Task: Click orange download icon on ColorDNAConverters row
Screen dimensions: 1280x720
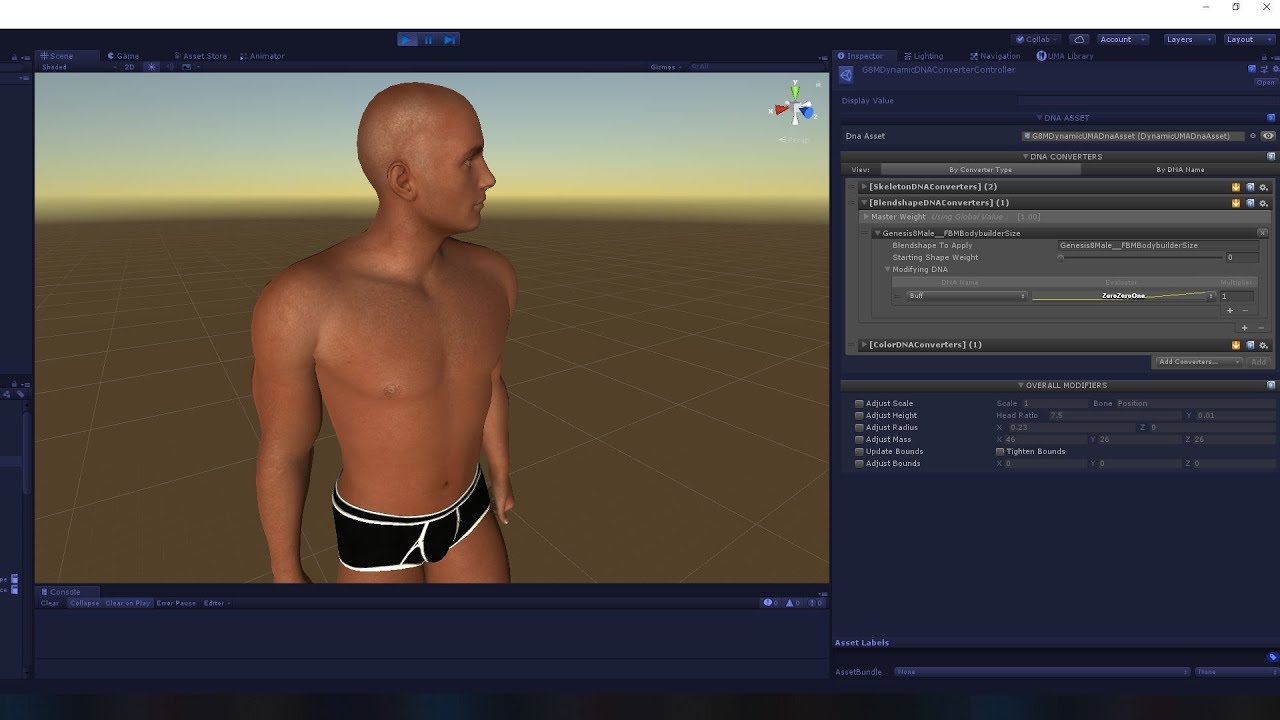Action: click(1236, 345)
